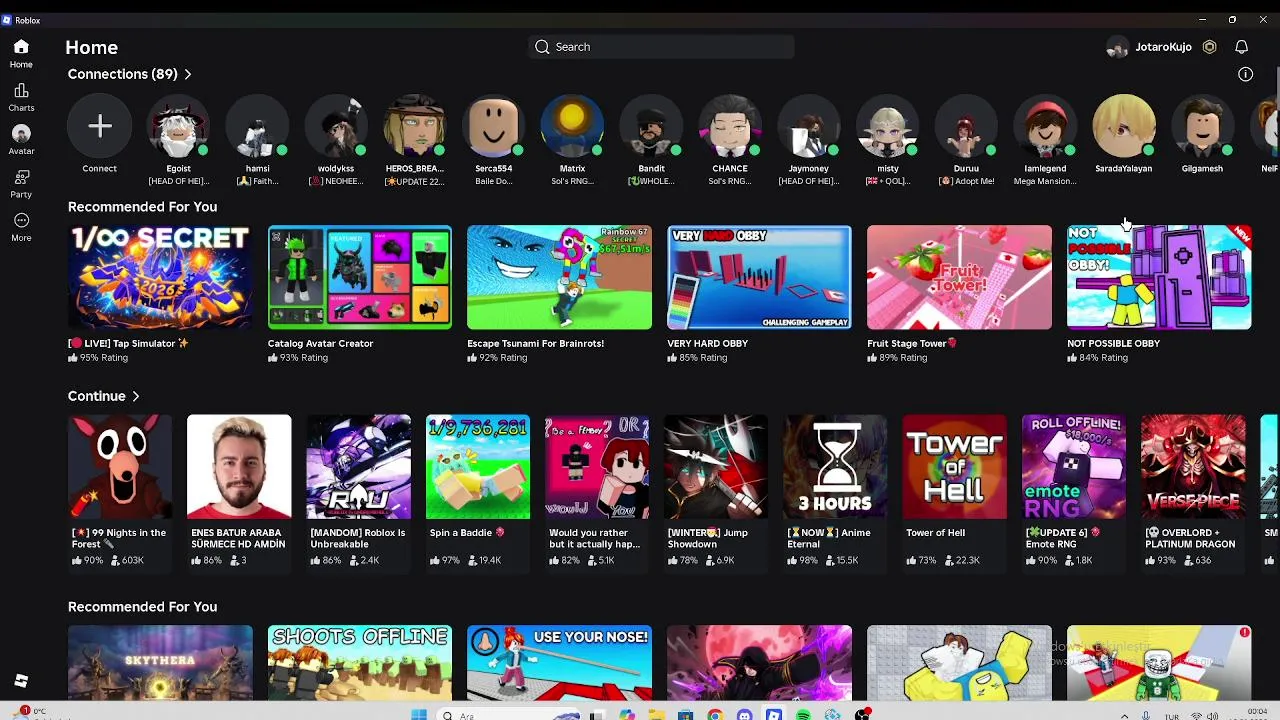
Task: Open misty's profile avatar
Action: click(888, 126)
